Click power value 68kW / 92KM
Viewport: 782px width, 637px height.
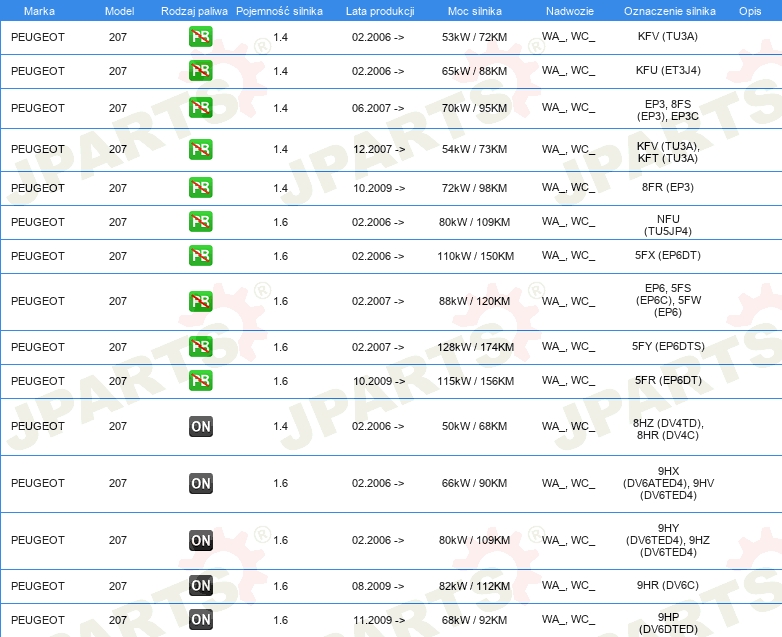pos(474,620)
